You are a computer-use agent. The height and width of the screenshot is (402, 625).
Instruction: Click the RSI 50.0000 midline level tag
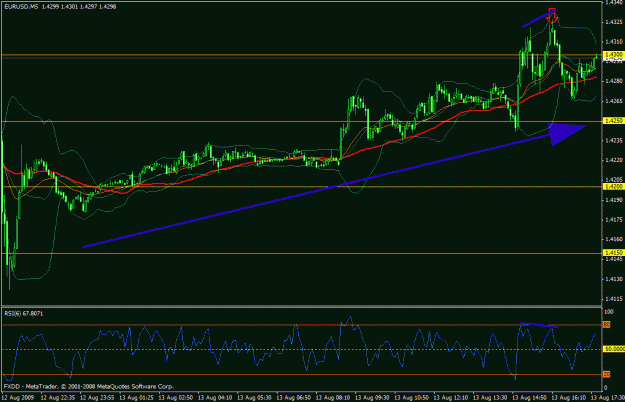[613, 349]
